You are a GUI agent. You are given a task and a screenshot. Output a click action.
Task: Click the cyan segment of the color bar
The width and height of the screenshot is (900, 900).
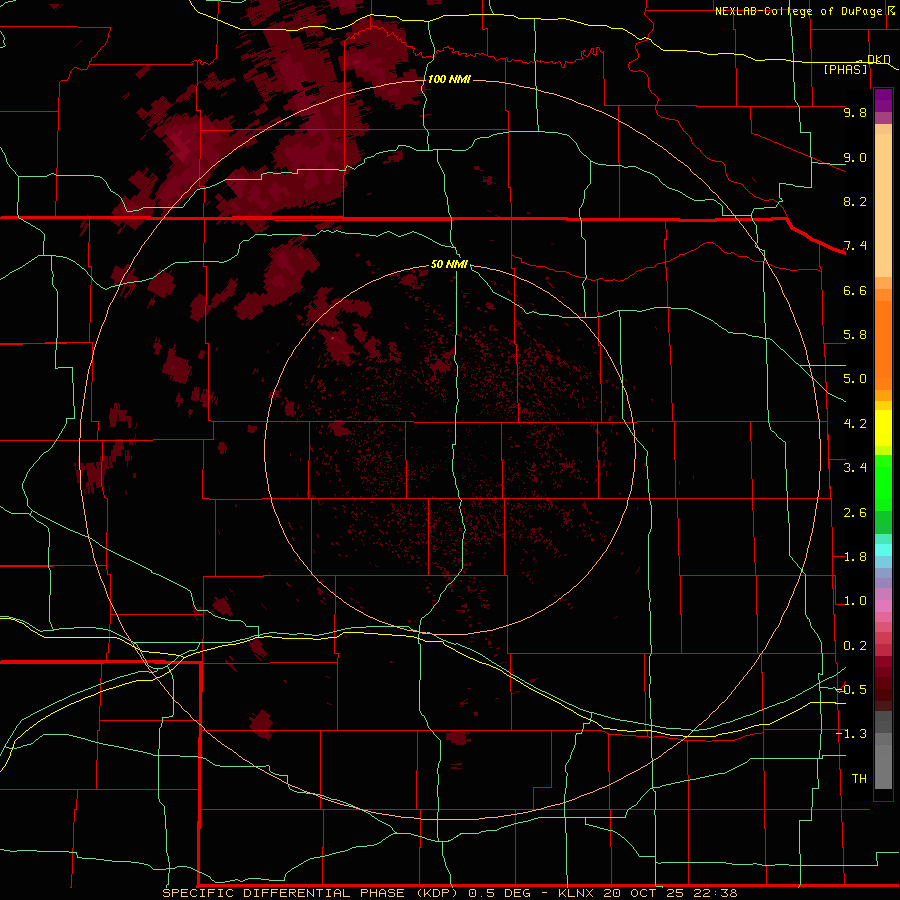click(883, 550)
